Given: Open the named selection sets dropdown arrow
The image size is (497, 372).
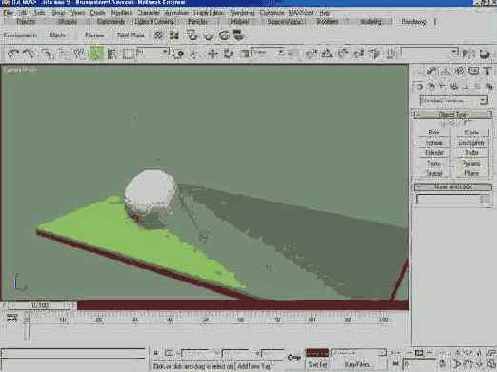Looking at the screenshot, I should click(455, 52).
